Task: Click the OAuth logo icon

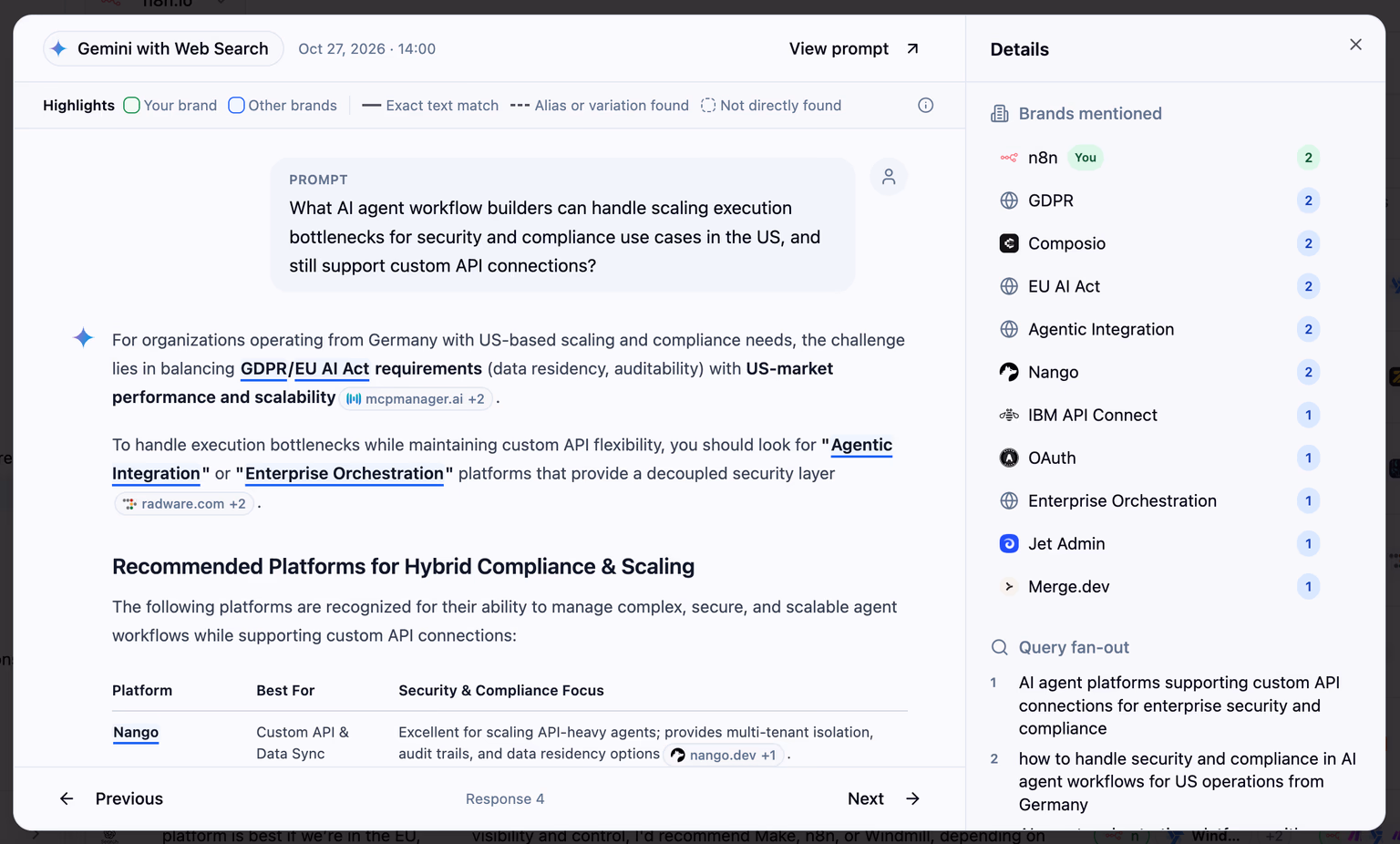Action: [1009, 458]
